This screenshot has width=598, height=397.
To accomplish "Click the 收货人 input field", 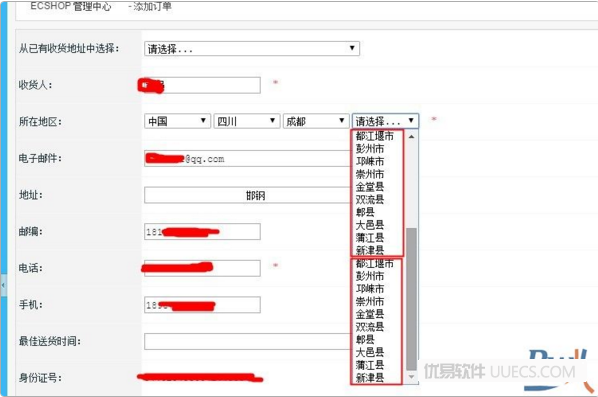I will click(202, 85).
